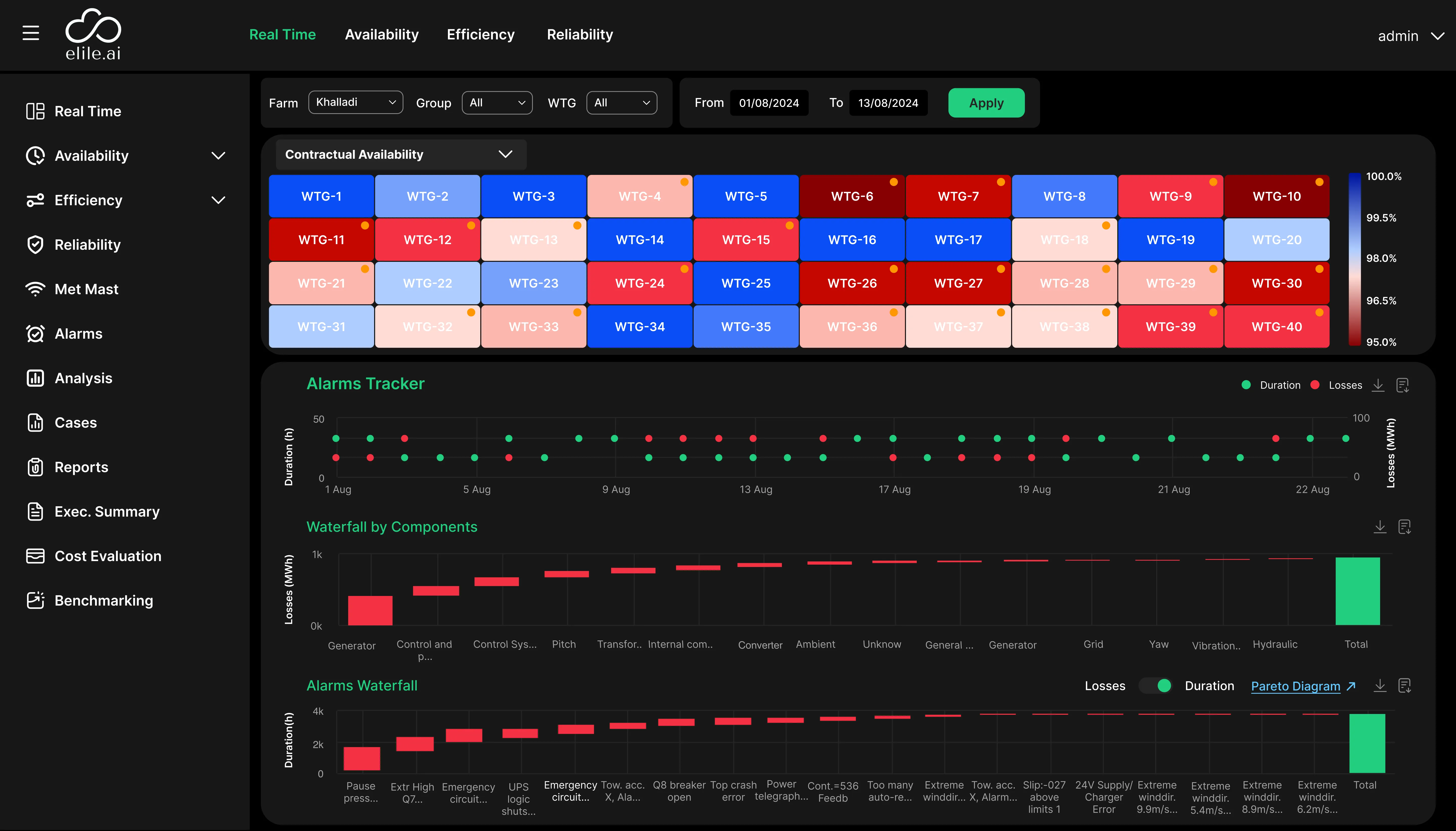Viewport: 1456px width, 831px height.
Task: Select the WTG-17 tile
Action: (958, 240)
